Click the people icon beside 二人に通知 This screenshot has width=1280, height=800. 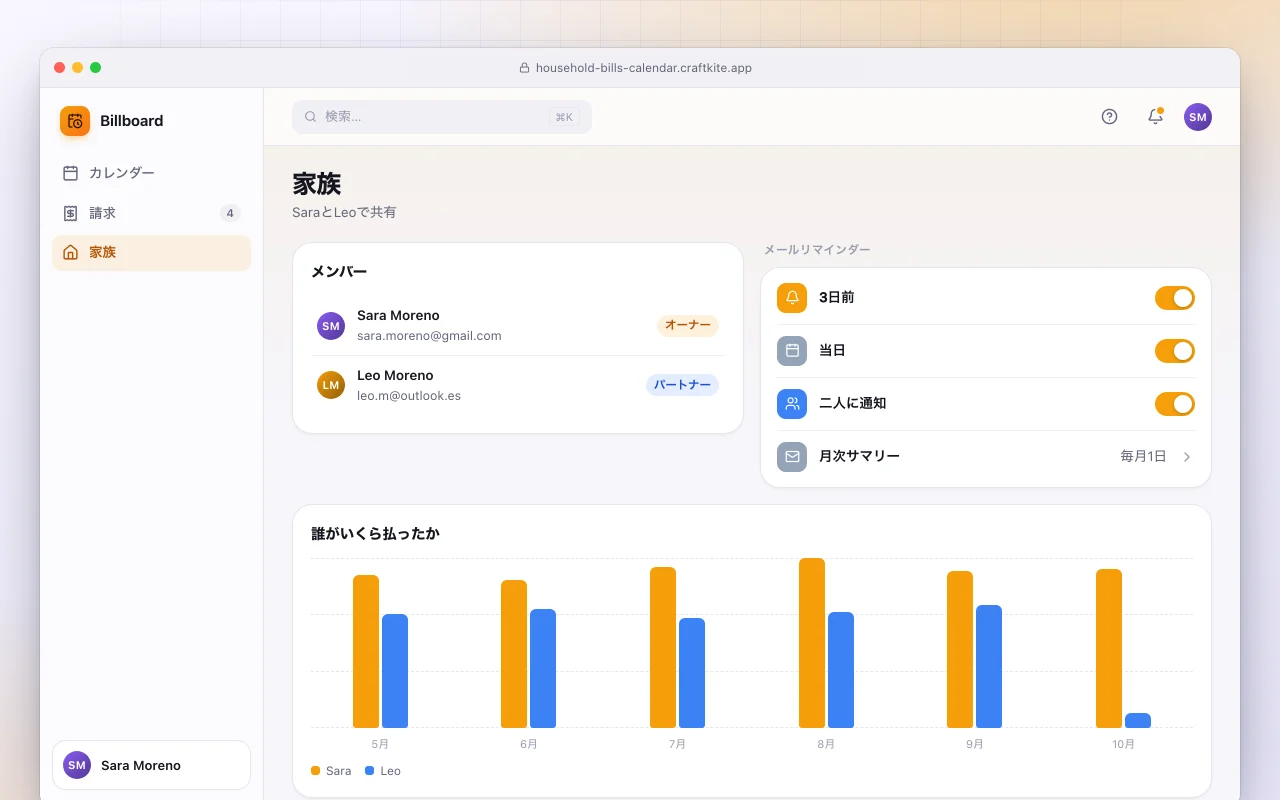pos(792,404)
